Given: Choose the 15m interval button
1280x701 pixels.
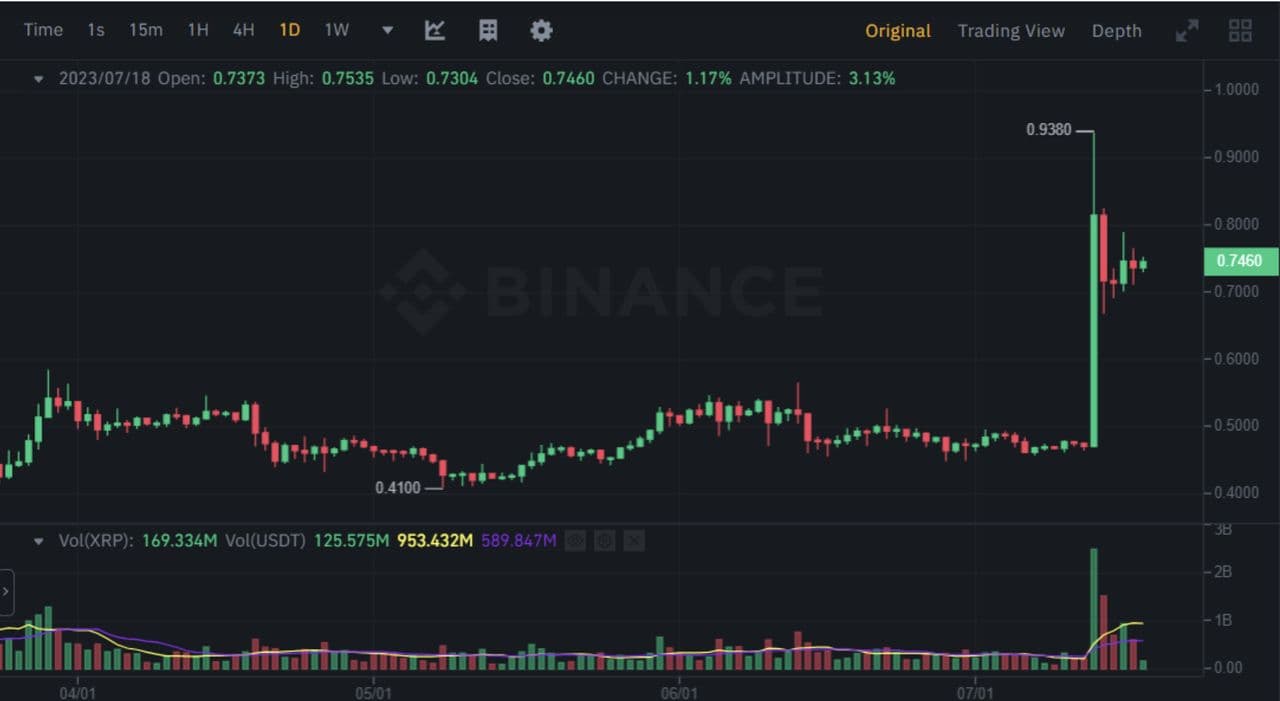Looking at the screenshot, I should pyautogui.click(x=145, y=30).
